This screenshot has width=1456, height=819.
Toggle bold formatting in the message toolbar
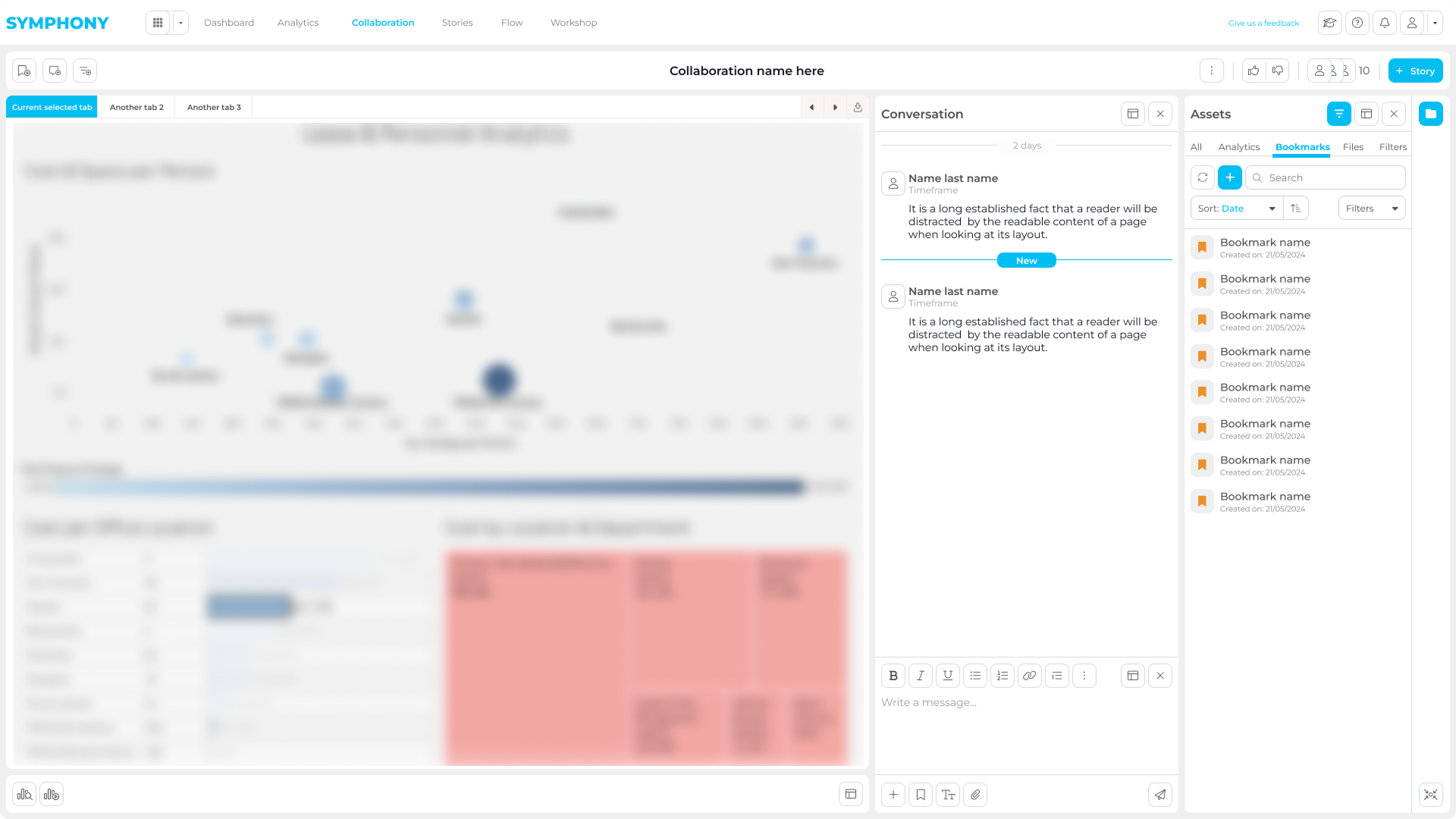pyautogui.click(x=893, y=676)
